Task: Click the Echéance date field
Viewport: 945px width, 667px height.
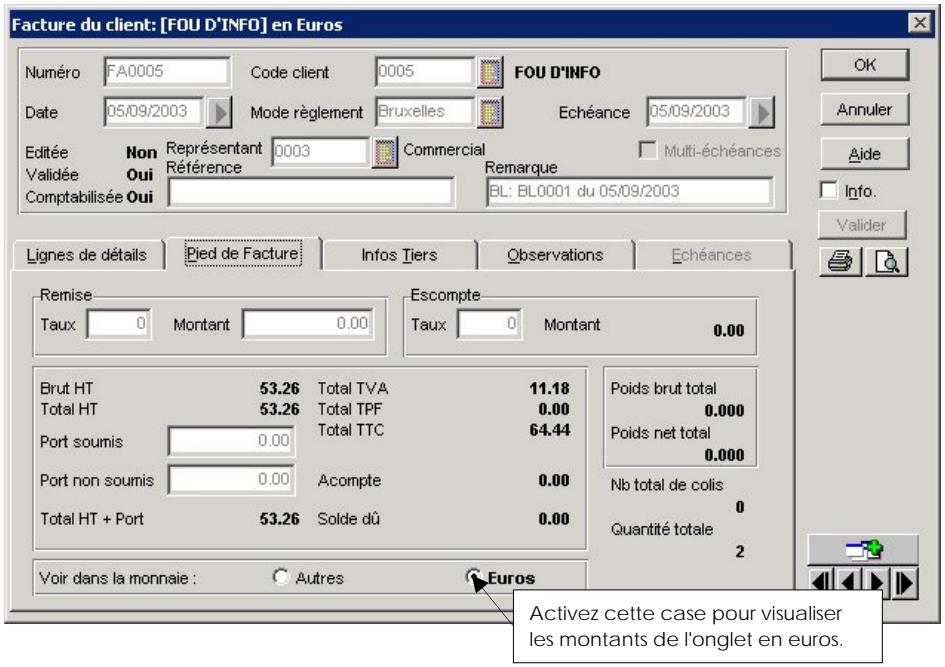Action: pyautogui.click(x=696, y=111)
